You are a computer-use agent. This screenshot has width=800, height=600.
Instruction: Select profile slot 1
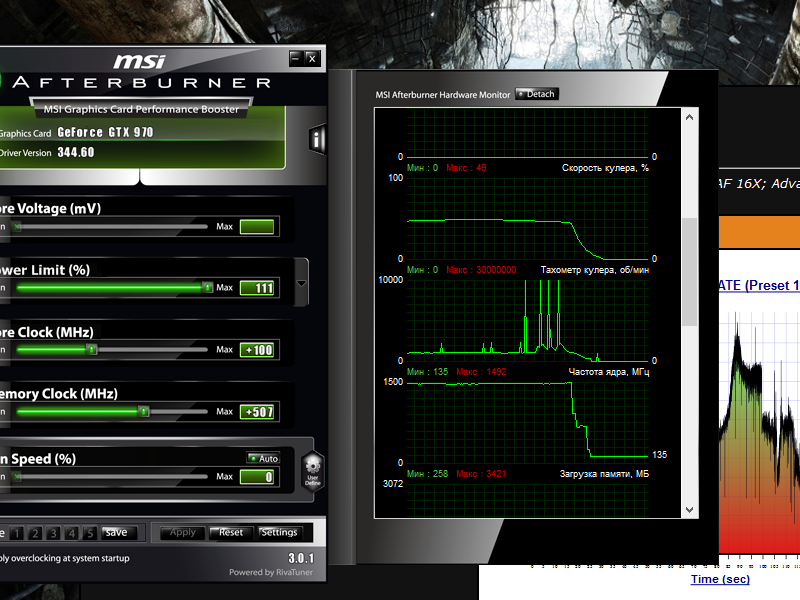[x=17, y=533]
